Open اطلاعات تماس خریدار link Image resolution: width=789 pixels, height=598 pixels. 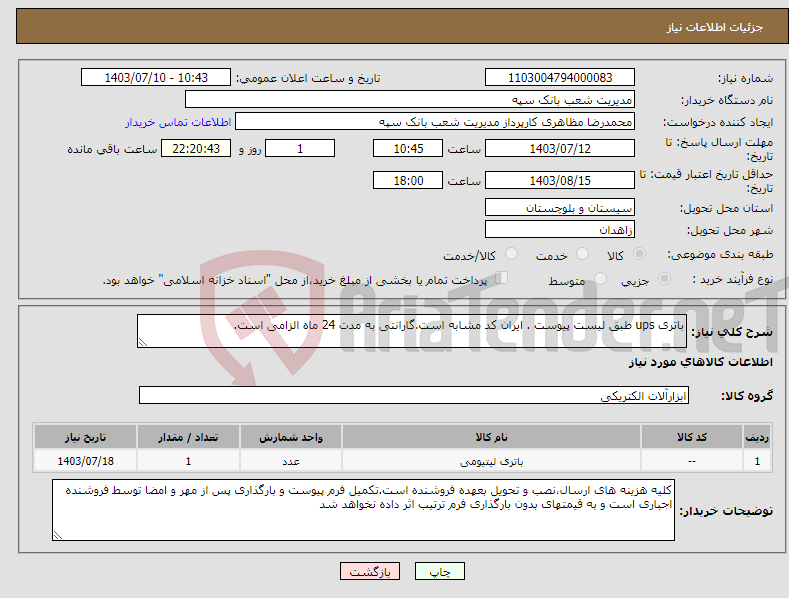point(178,122)
